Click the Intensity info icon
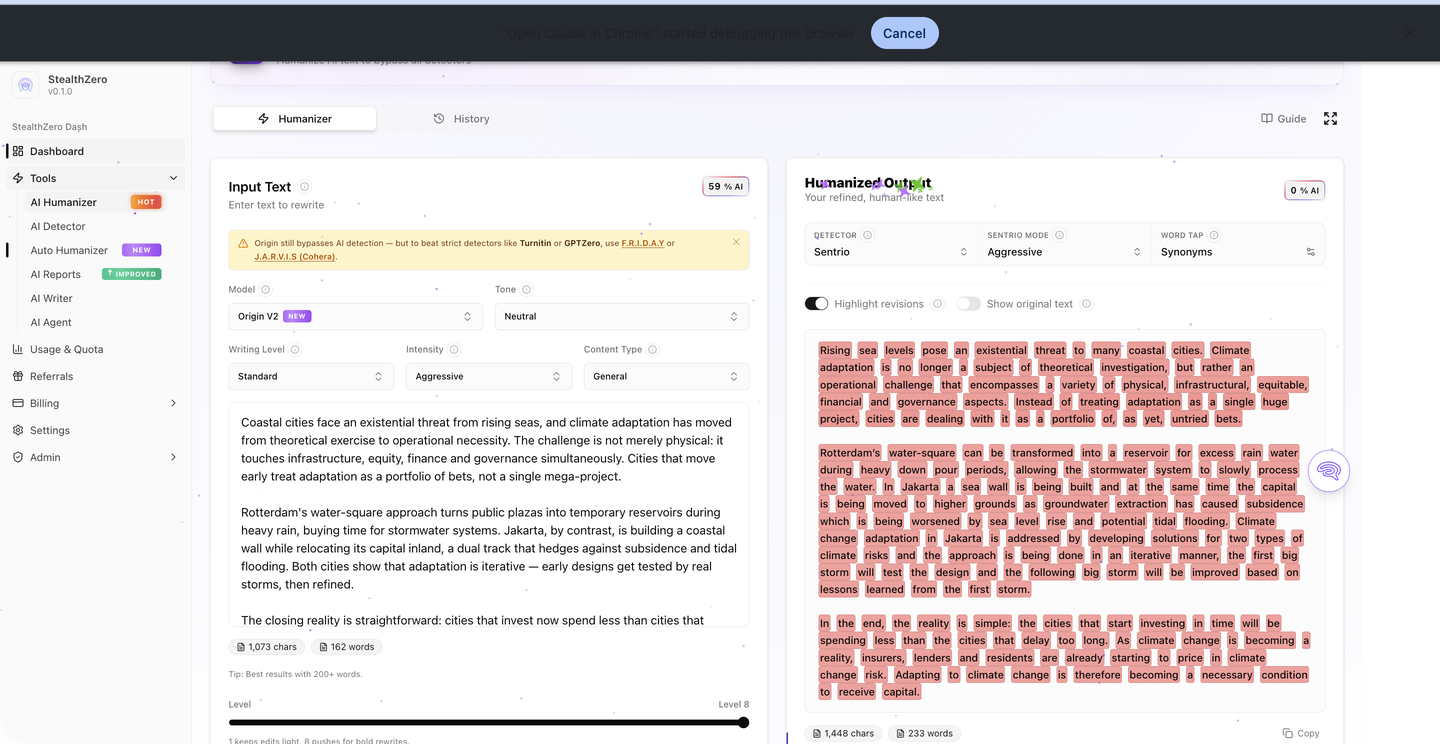The height and width of the screenshot is (744, 1440). tap(454, 350)
